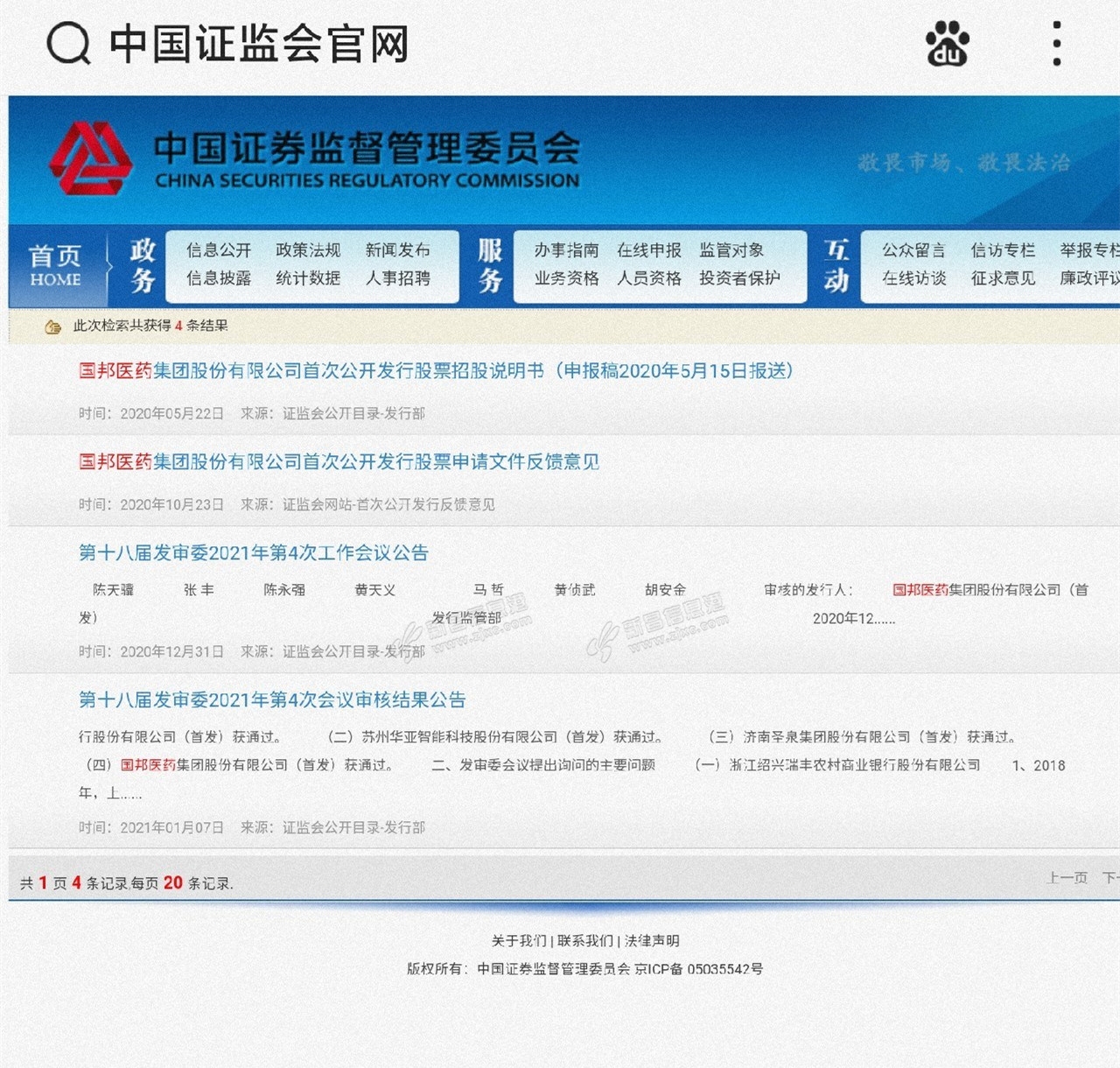The height and width of the screenshot is (1068, 1120).
Task: Open the three-dot overflow menu
Action: 1057,44
